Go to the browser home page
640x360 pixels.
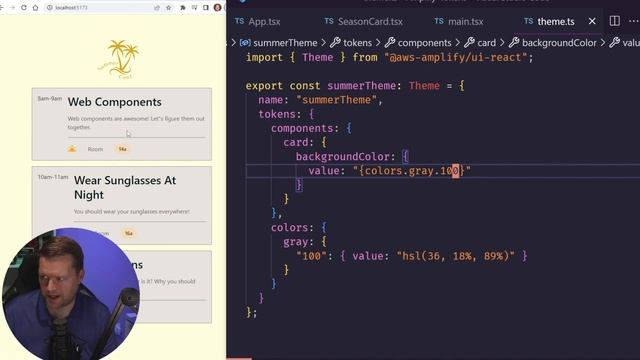click(35, 7)
